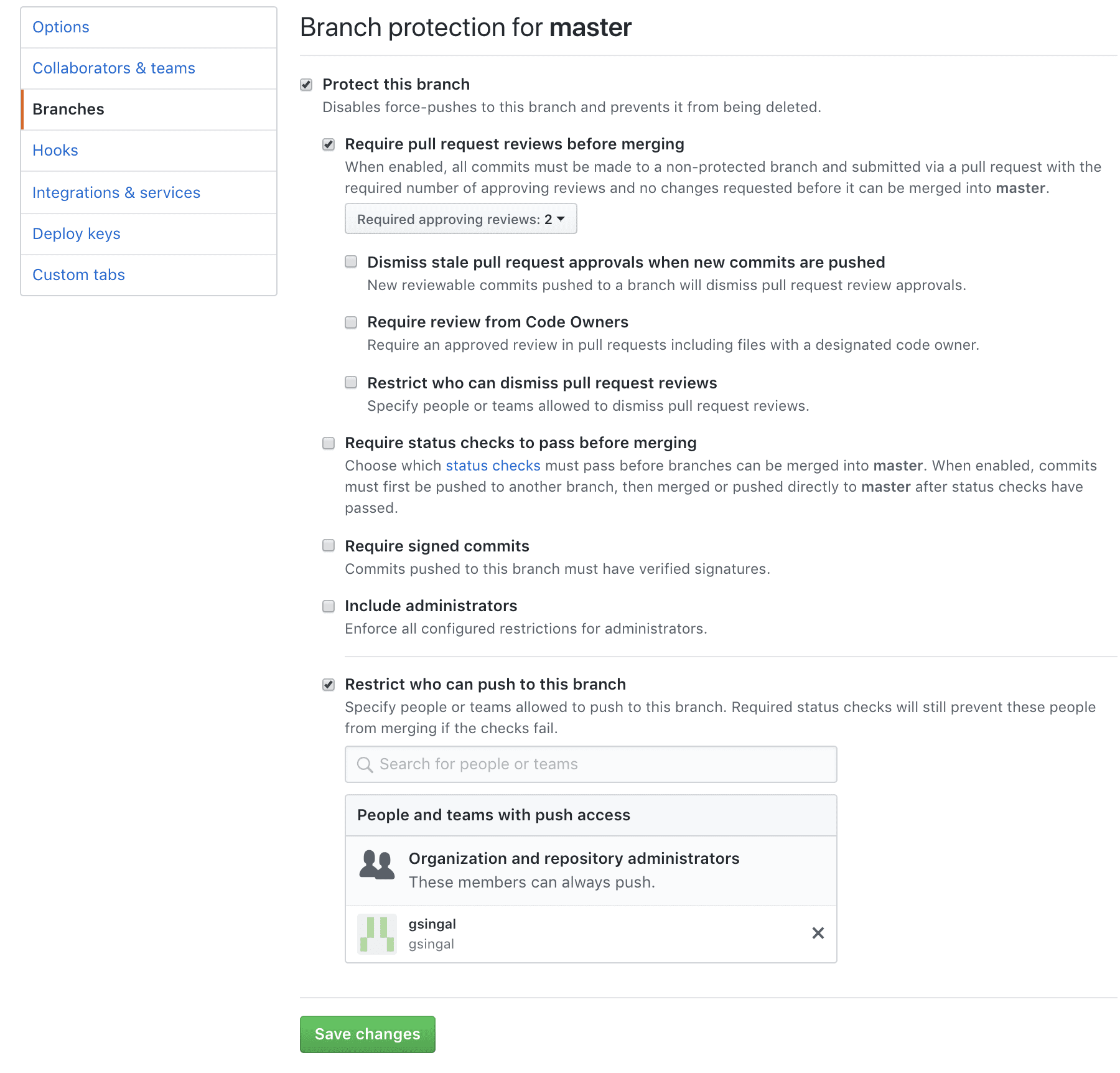This screenshot has width=1120, height=1073.
Task: Enable Restrict who can dismiss reviews
Action: [x=350, y=383]
